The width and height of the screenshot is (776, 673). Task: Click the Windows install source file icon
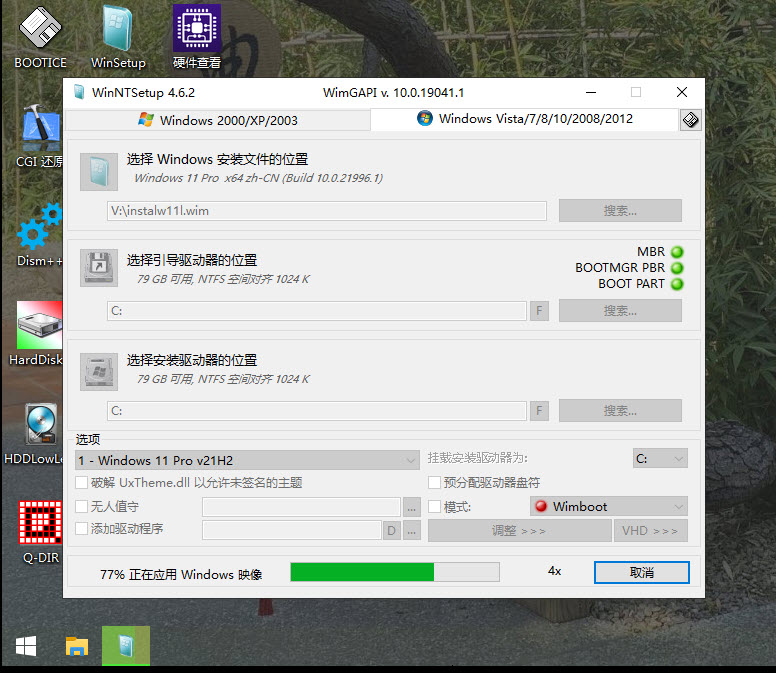coord(99,172)
